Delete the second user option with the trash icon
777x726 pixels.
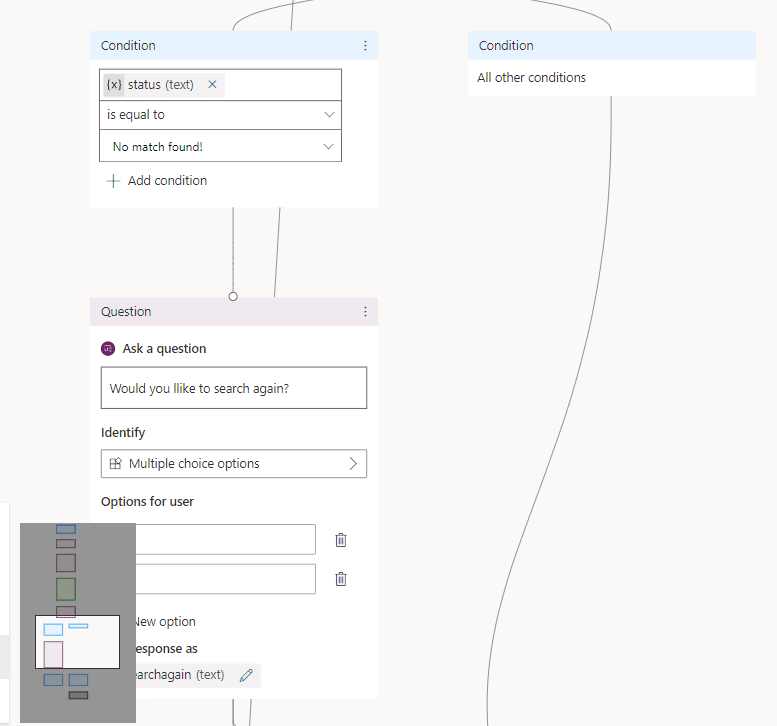(x=341, y=579)
